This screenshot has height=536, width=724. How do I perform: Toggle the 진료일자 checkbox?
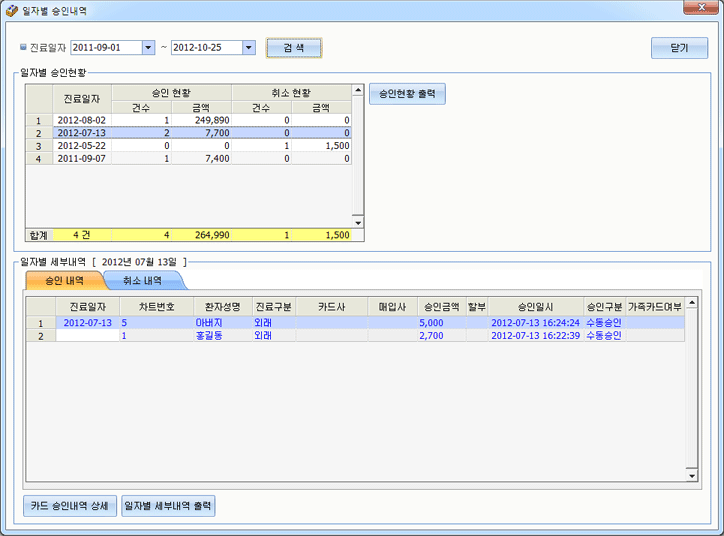coord(24,47)
